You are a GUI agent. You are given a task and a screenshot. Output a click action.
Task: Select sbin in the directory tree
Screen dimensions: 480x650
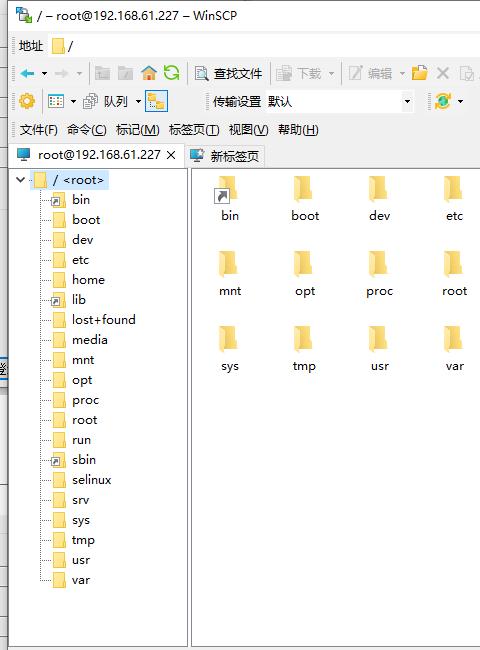coord(84,460)
